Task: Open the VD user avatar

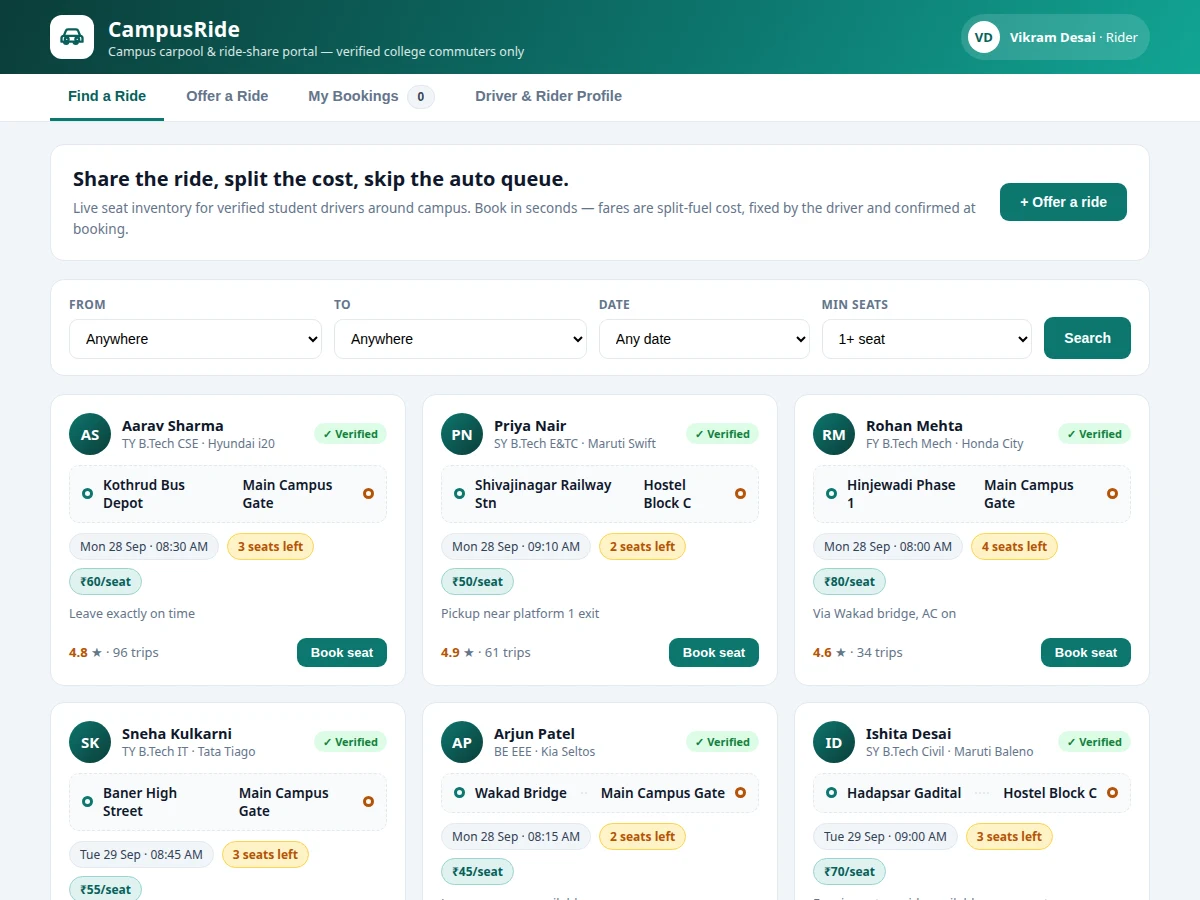Action: (984, 37)
